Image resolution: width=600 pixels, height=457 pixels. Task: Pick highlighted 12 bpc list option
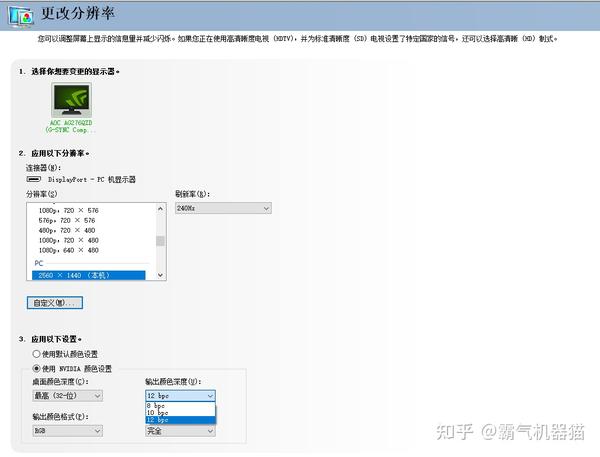[x=180, y=420]
